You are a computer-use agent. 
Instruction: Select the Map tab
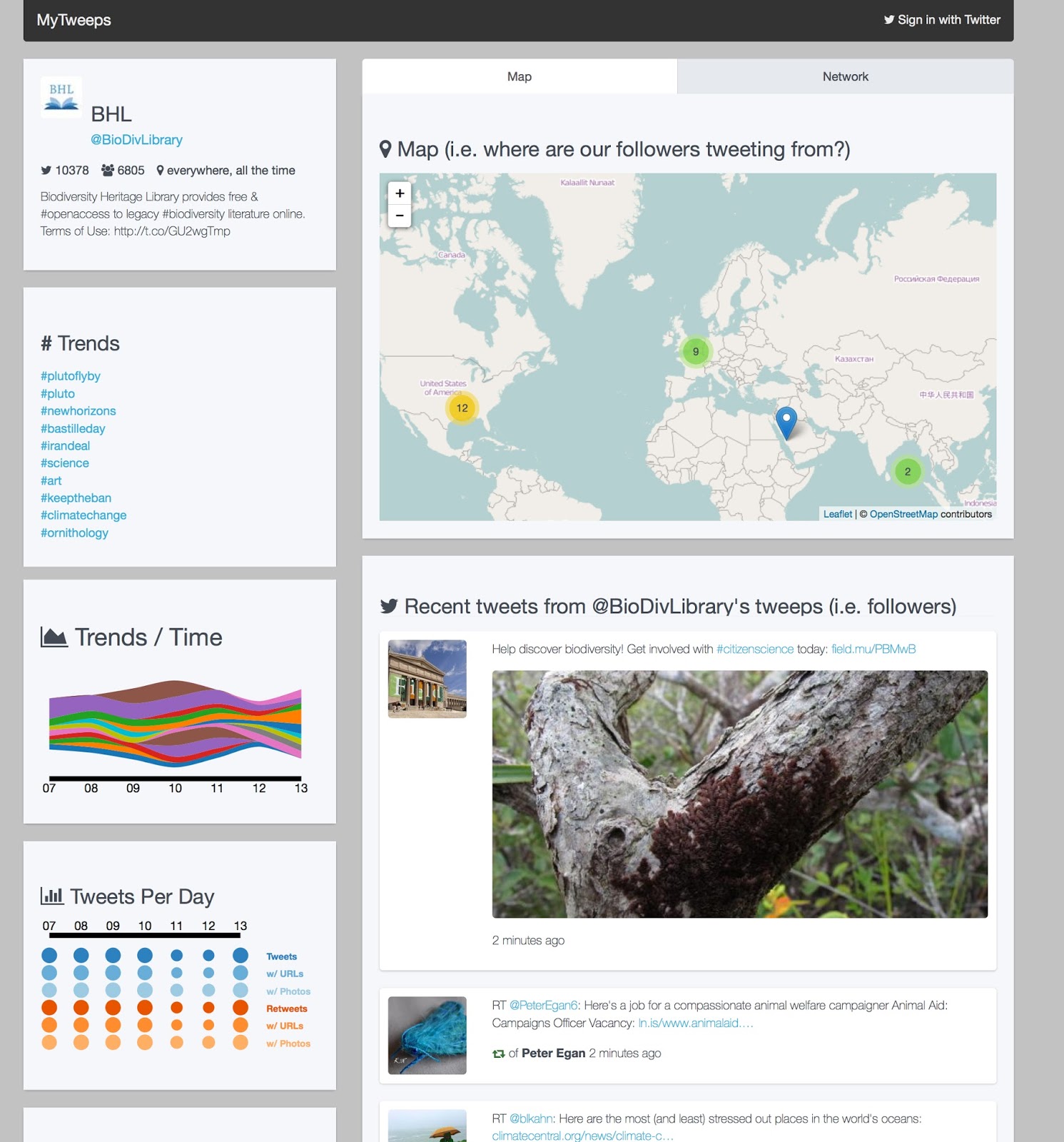coord(519,76)
